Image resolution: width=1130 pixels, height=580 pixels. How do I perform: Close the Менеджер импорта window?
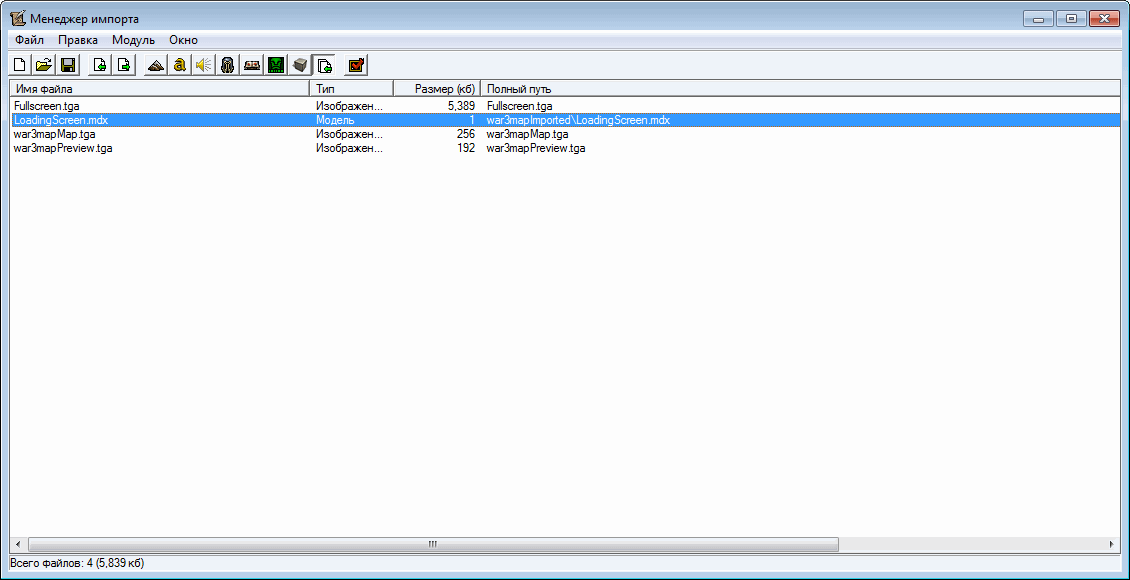click(x=1104, y=19)
